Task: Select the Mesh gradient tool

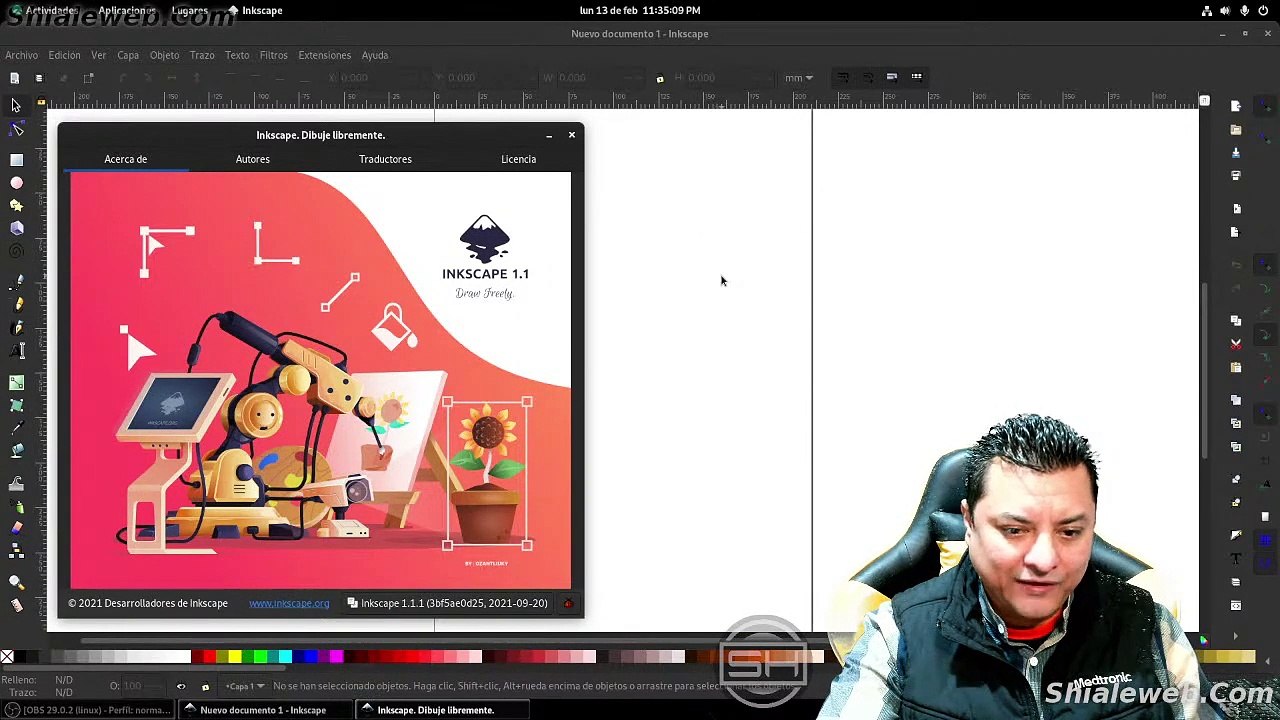Action: click(16, 405)
